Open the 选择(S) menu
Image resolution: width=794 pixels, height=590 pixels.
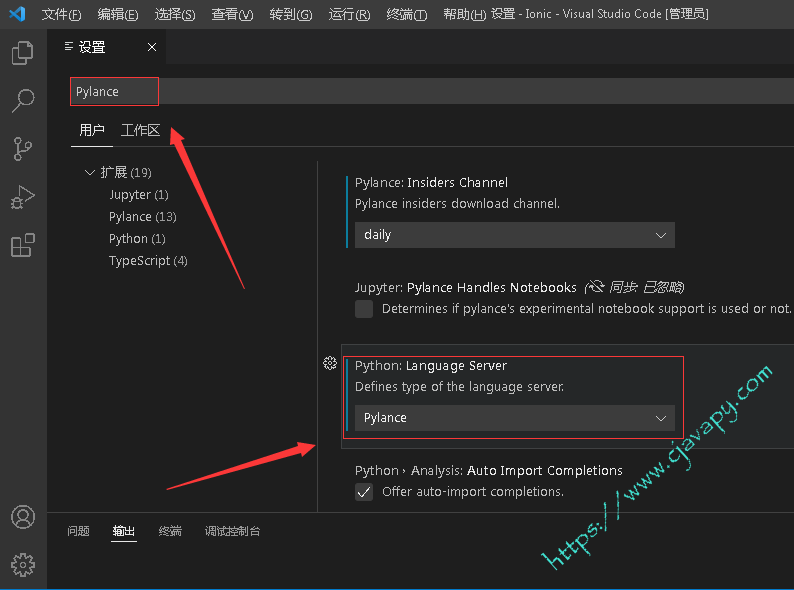coord(175,14)
